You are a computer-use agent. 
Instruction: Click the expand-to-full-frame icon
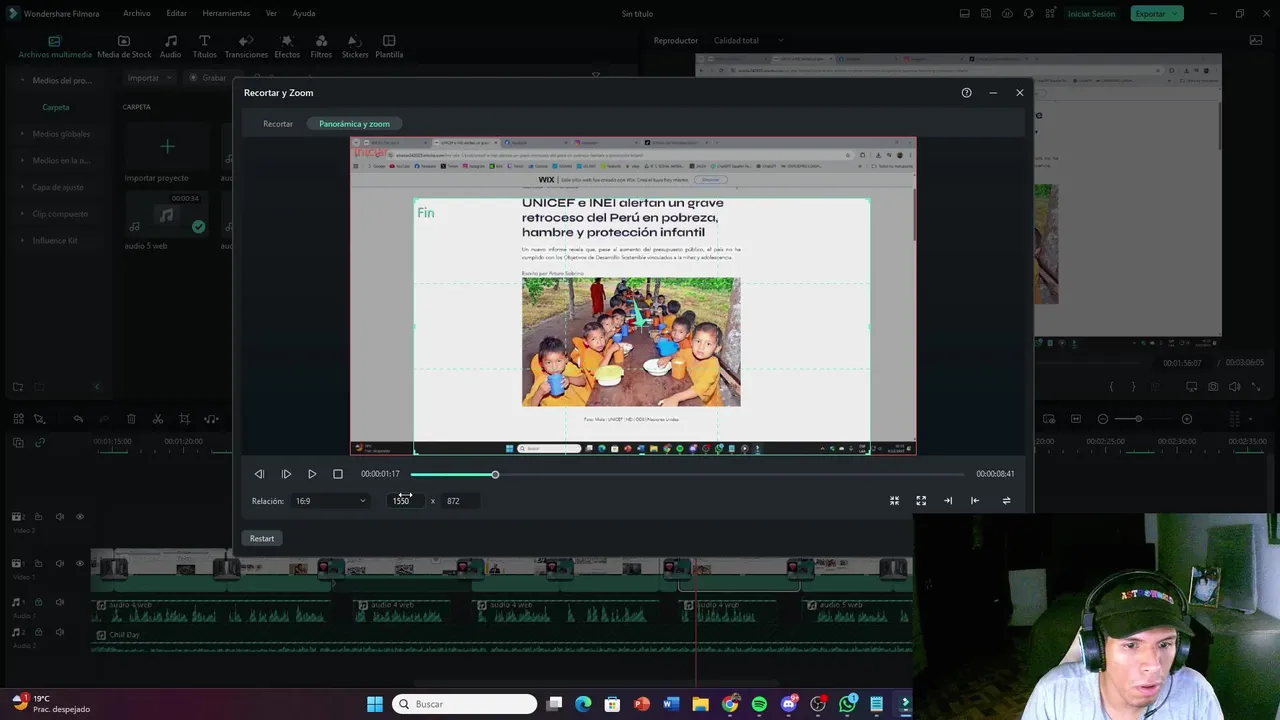pos(921,501)
